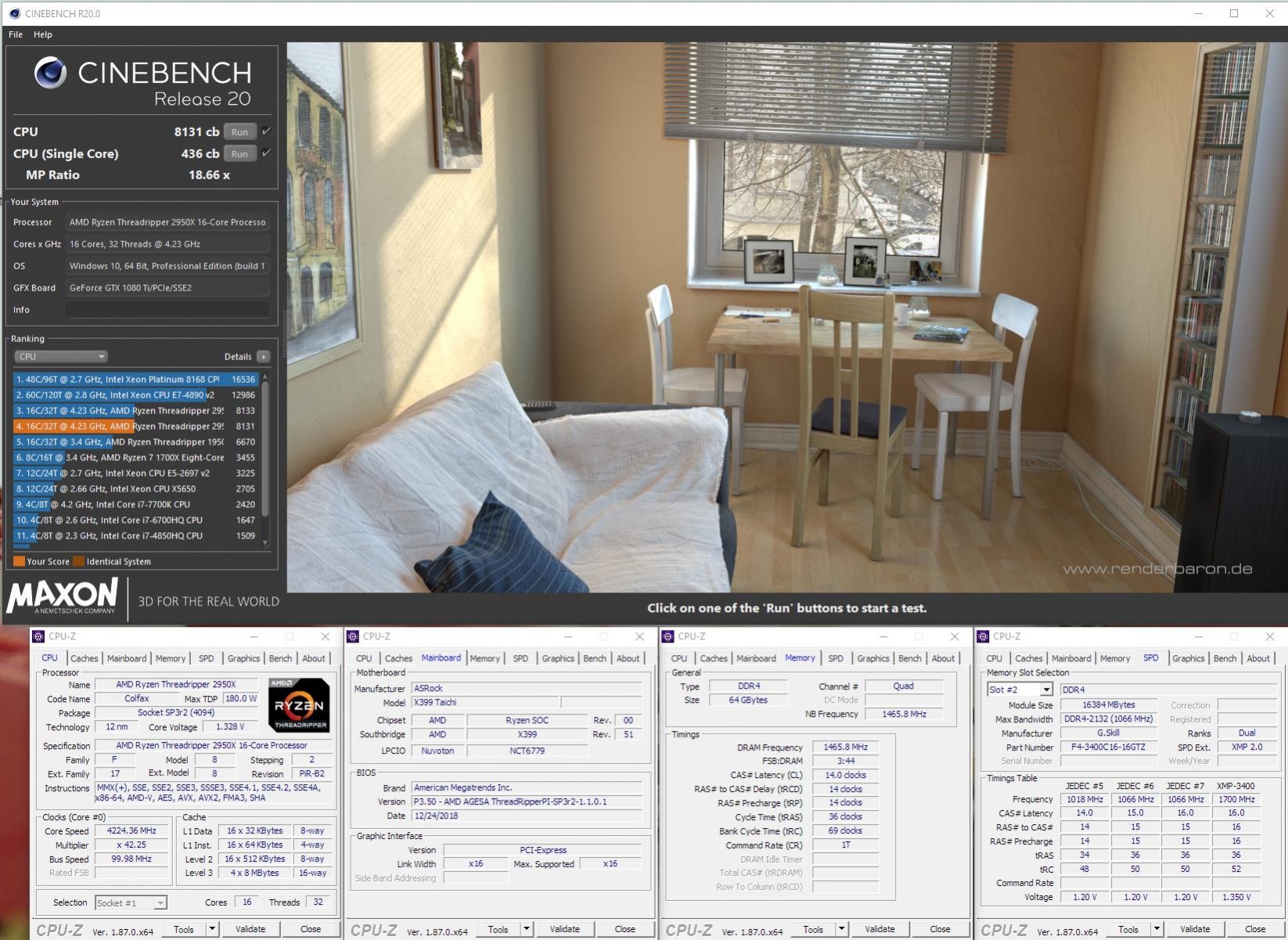This screenshot has height=940, width=1288.
Task: Expand the Tools arrow in the Memory tab window
Action: (x=841, y=929)
